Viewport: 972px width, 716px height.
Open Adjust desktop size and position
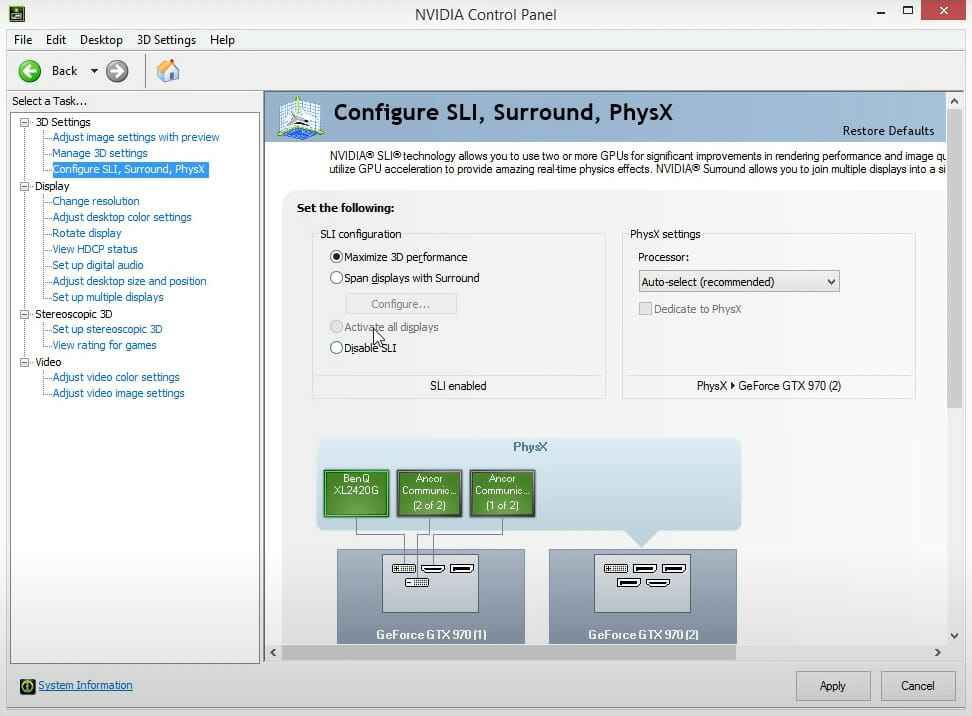point(130,281)
